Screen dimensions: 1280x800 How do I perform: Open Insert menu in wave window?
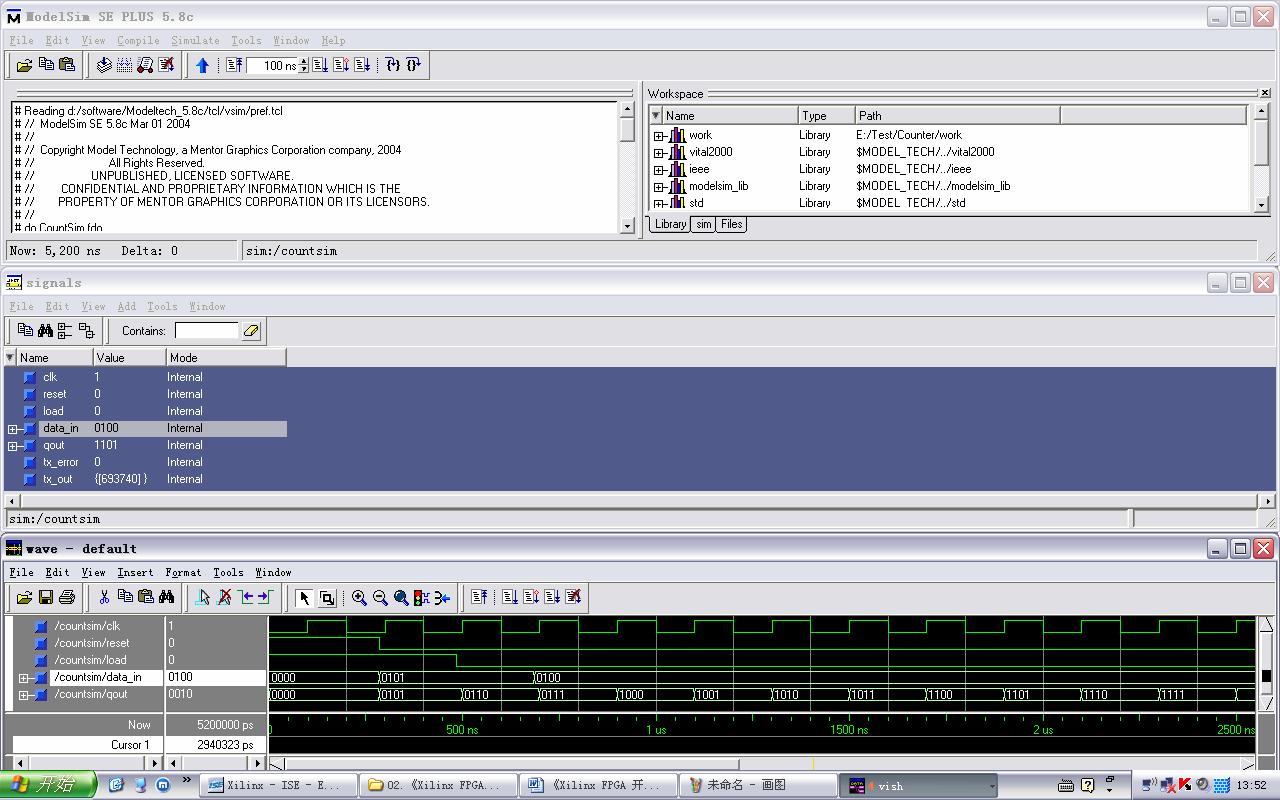[135, 572]
